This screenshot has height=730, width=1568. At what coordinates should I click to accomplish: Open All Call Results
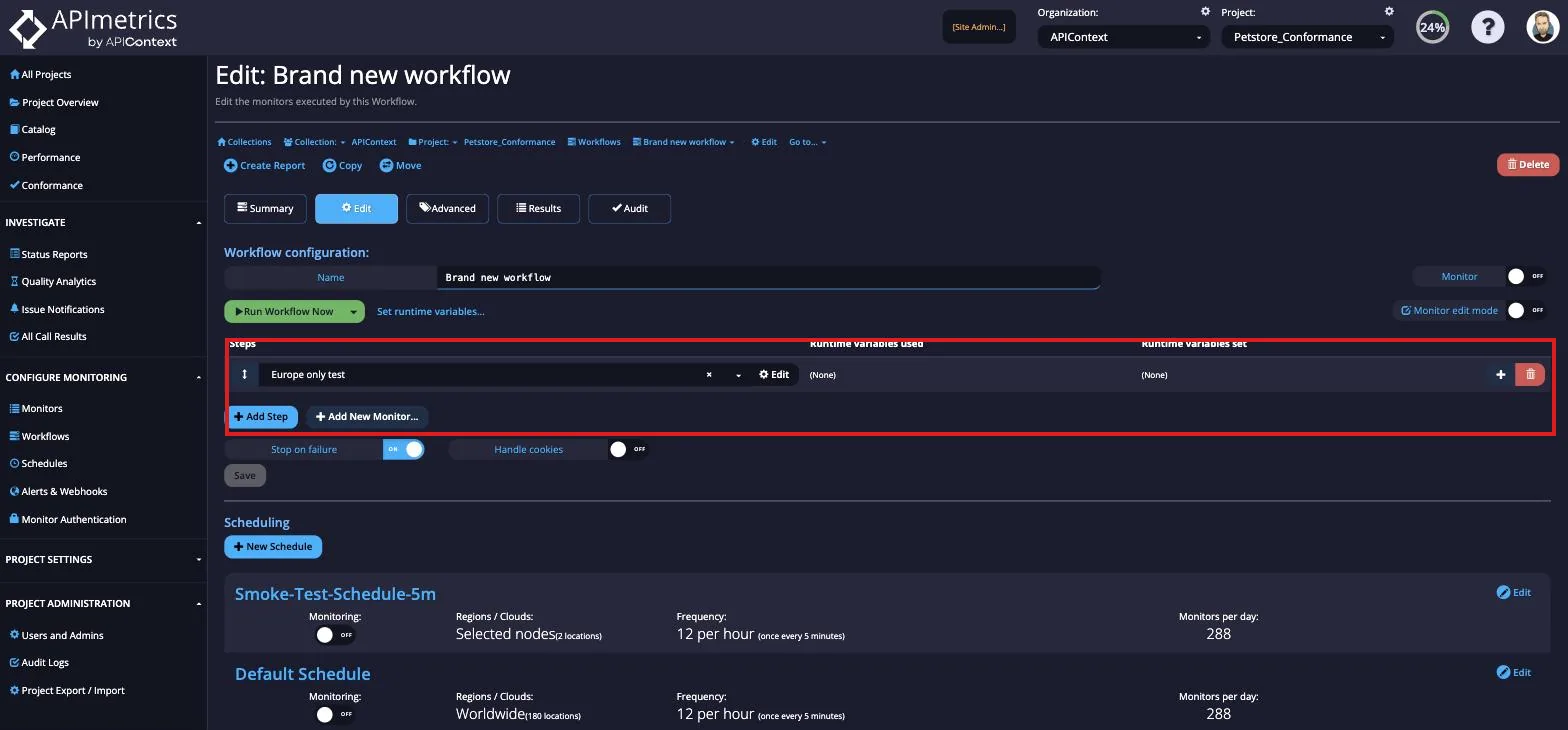[48, 336]
